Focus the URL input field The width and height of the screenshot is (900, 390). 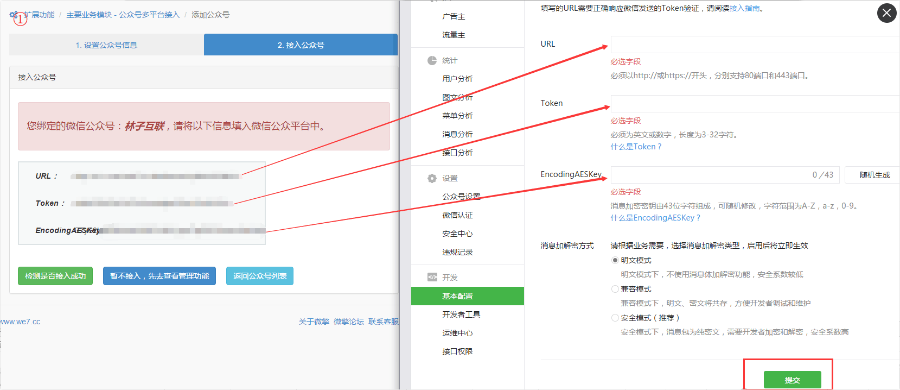click(x=755, y=44)
